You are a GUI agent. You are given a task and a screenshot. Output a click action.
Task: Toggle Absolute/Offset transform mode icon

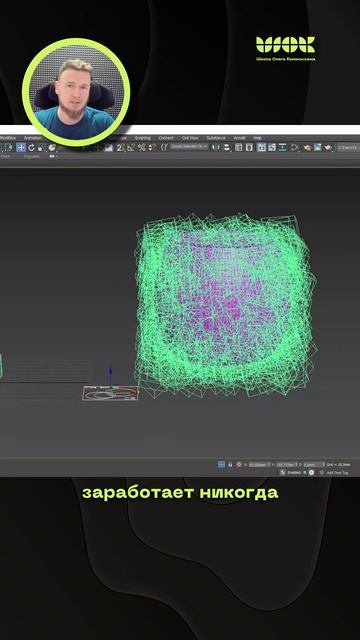point(239,464)
